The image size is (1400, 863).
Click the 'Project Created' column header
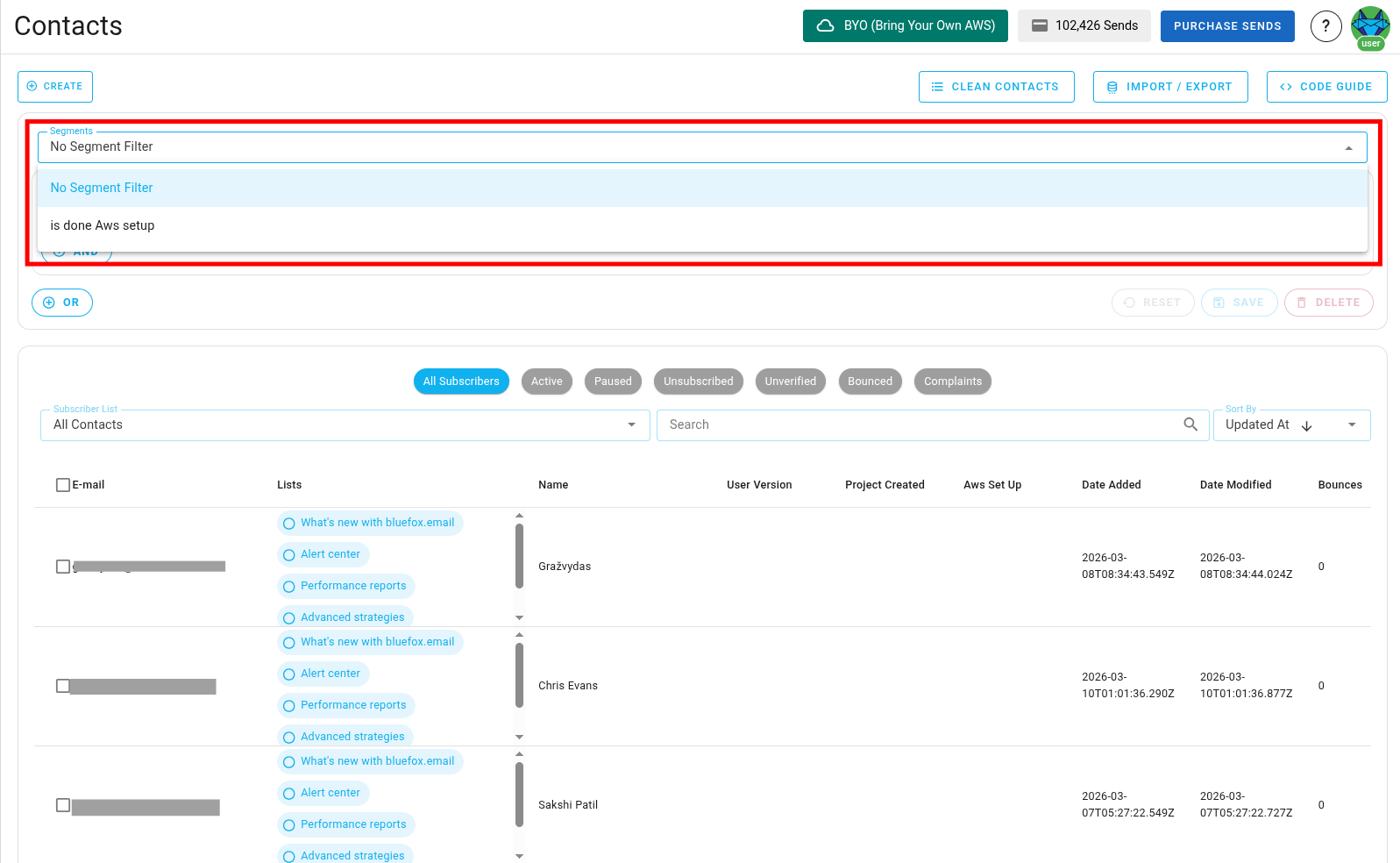pyautogui.click(x=885, y=485)
